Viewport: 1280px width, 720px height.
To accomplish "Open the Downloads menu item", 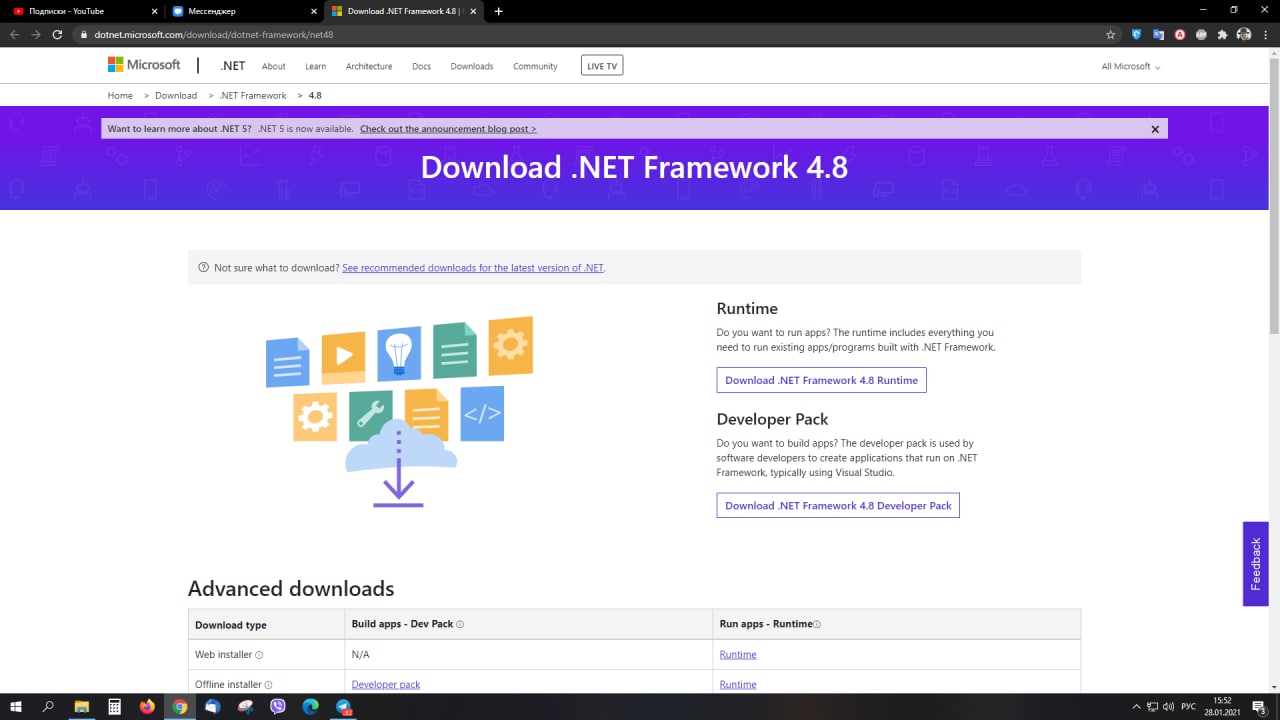I will tap(472, 66).
